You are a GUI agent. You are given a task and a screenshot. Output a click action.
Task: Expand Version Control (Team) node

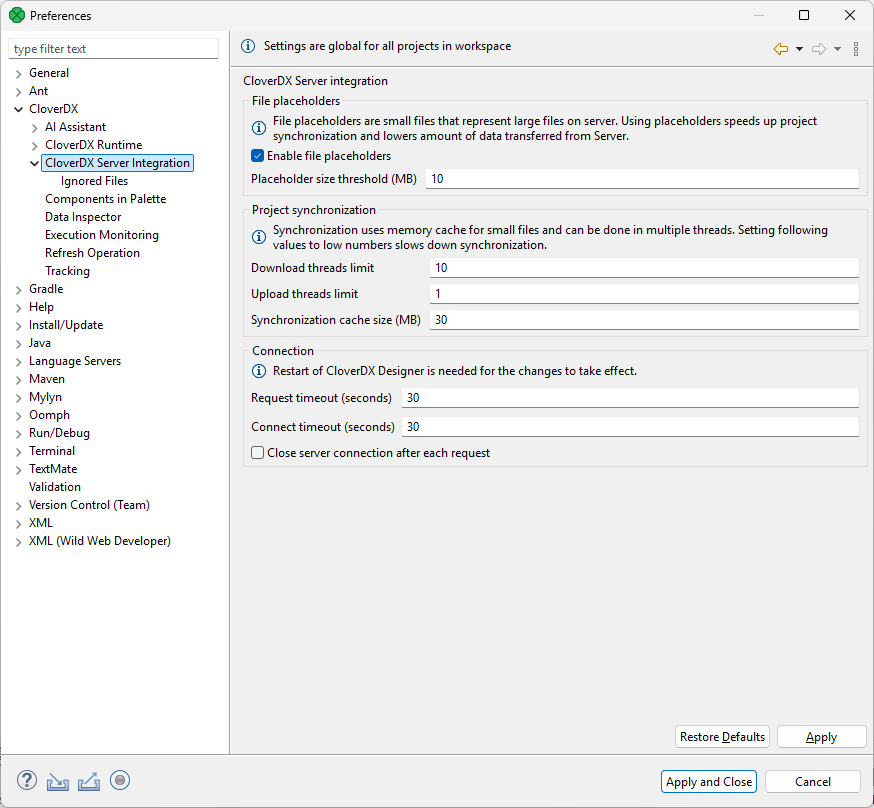click(x=18, y=506)
